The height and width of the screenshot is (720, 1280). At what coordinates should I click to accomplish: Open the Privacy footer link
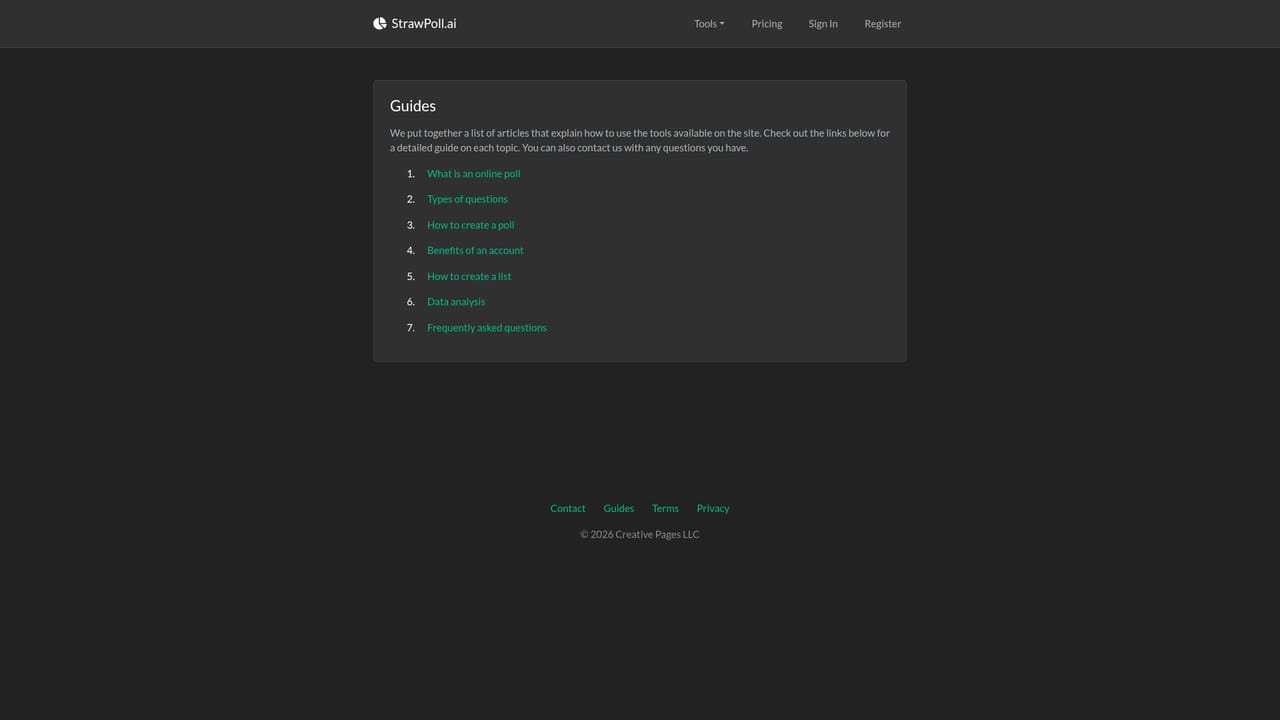pyautogui.click(x=713, y=508)
